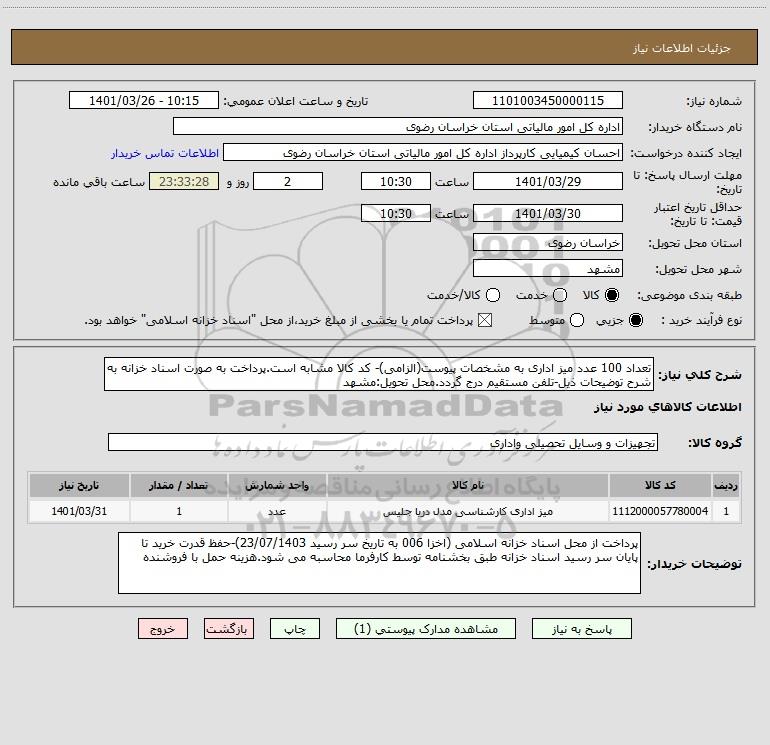Choose the متوسط purchase process option
770x745 pixels.
(x=577, y=320)
